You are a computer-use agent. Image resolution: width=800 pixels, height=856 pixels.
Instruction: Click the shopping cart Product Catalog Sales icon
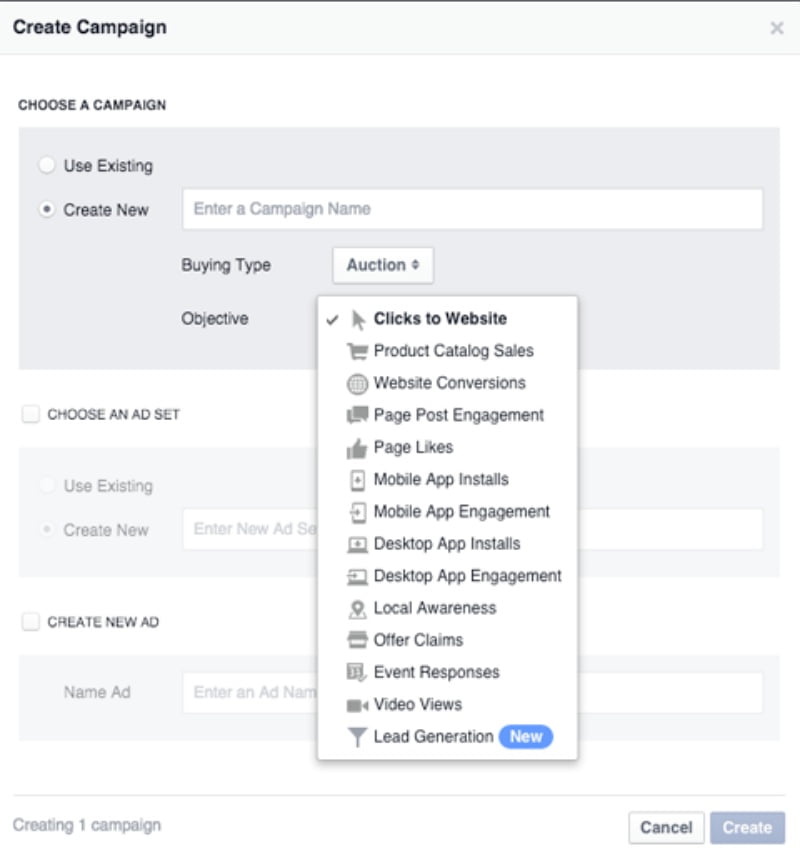[357, 351]
